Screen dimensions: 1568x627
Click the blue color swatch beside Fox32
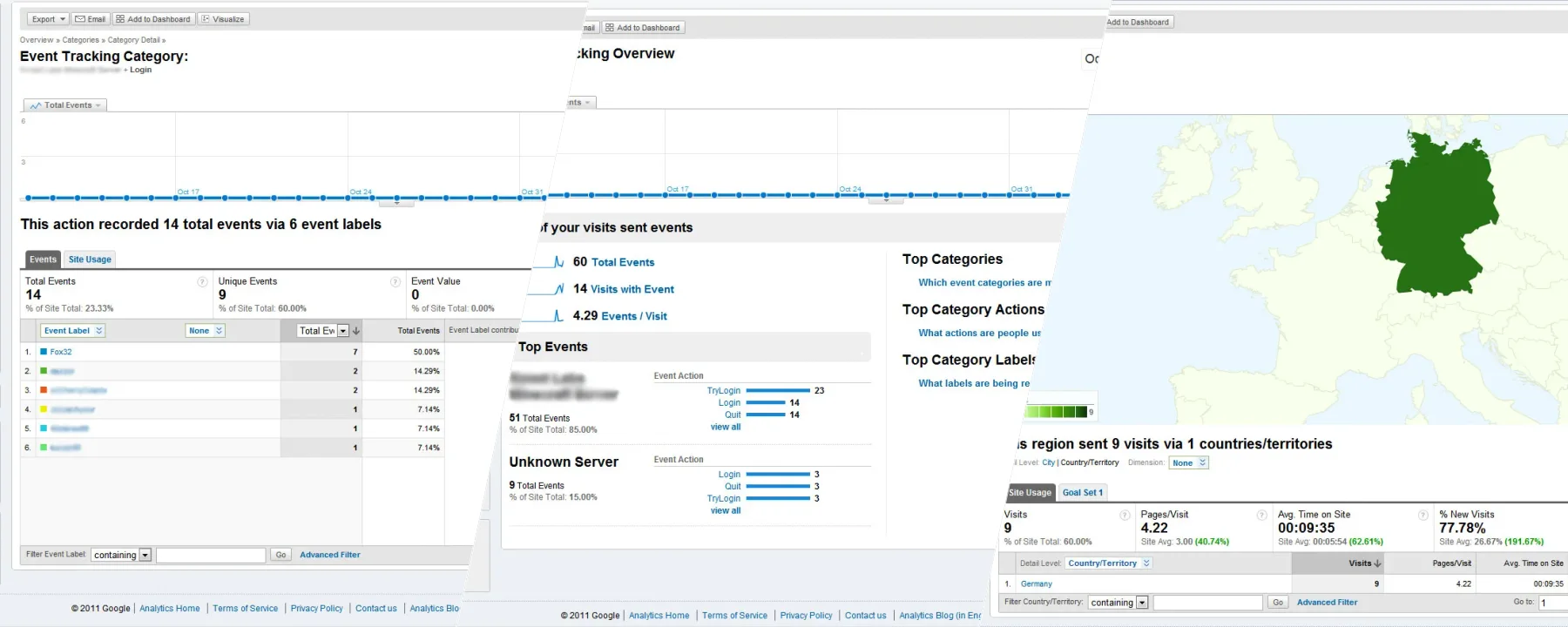click(44, 352)
